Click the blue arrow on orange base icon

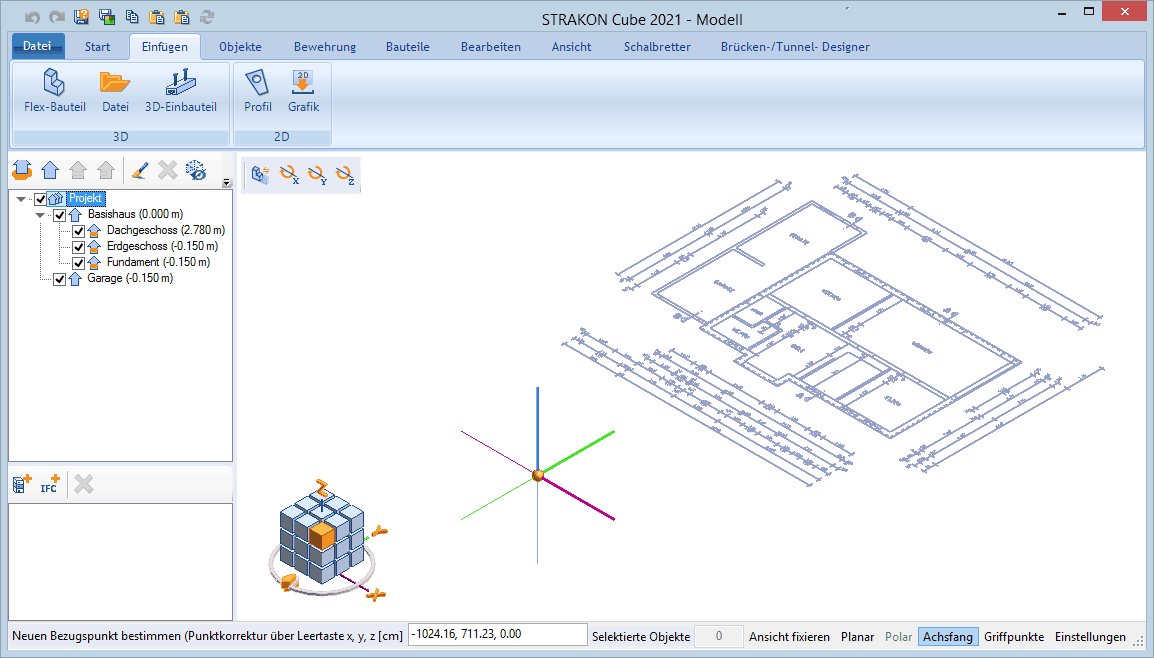click(x=22, y=170)
